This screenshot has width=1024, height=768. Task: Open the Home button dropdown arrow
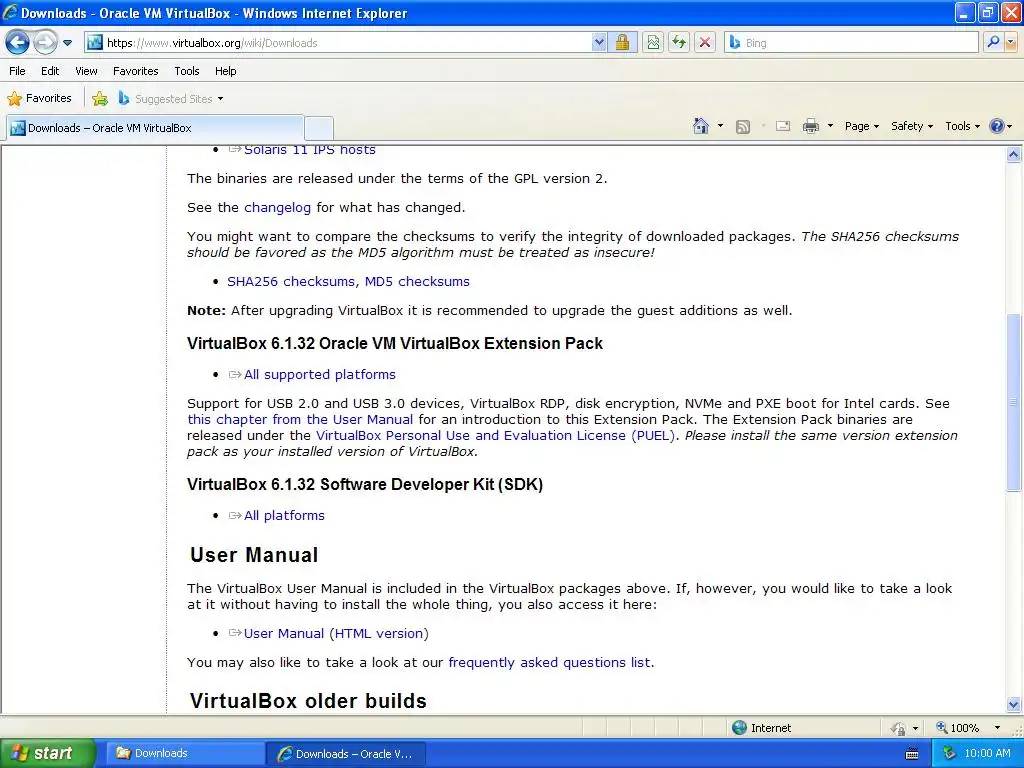[720, 126]
